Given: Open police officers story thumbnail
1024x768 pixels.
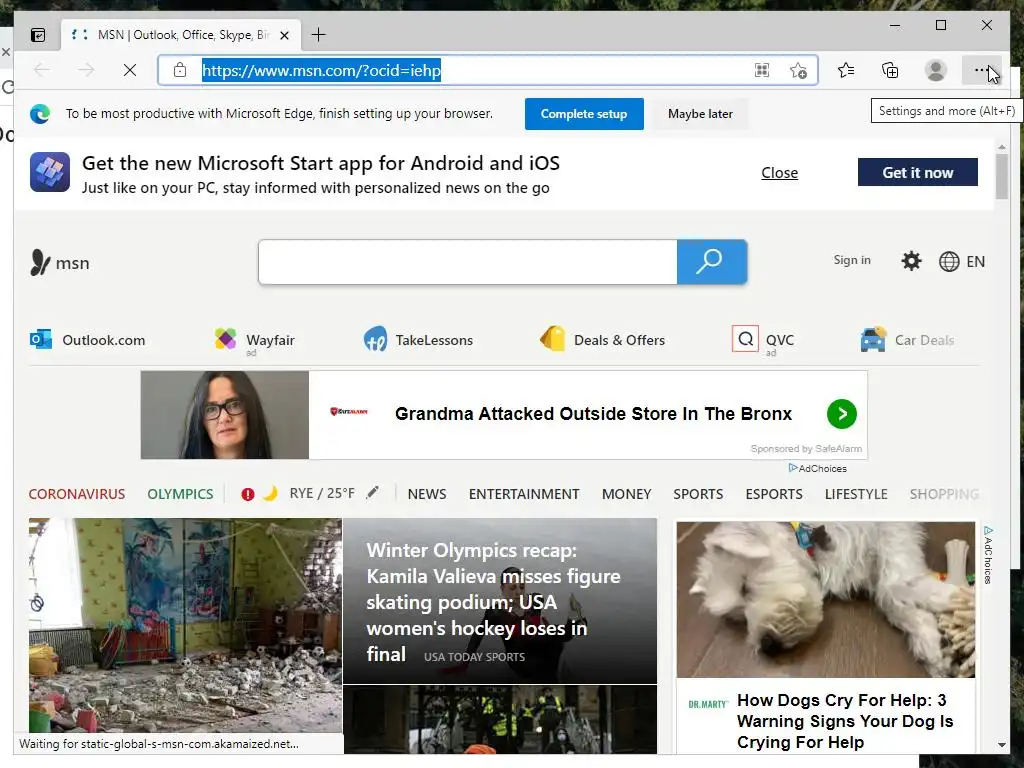Looking at the screenshot, I should pyautogui.click(x=500, y=720).
